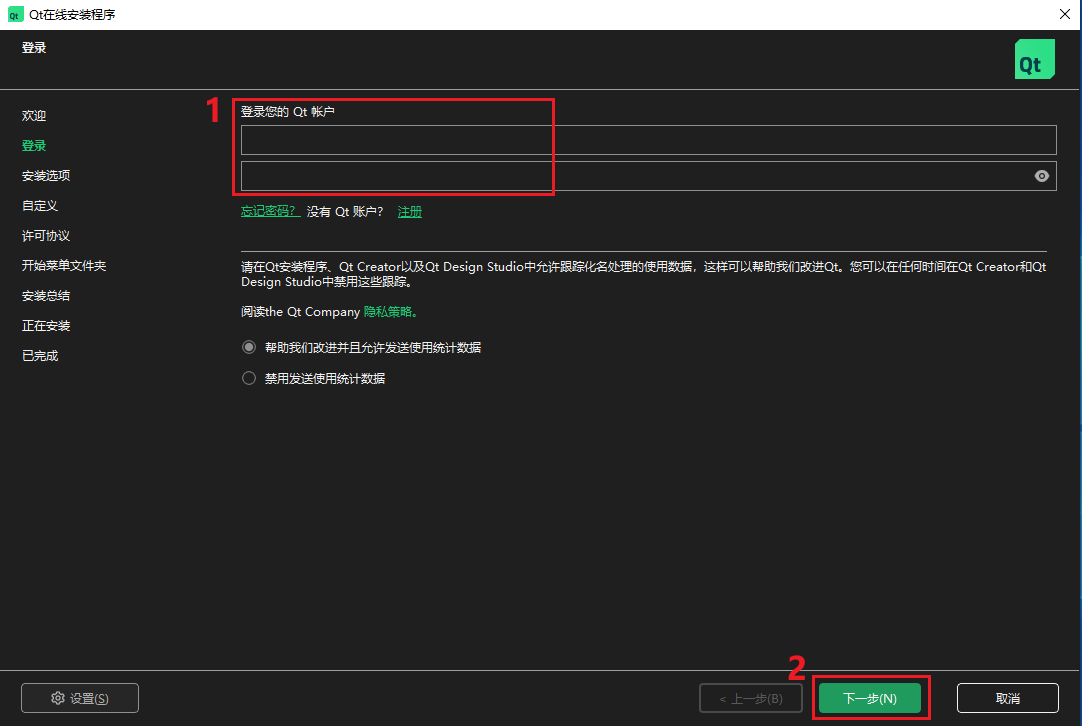Click the 下一步(N) next button

pos(870,698)
